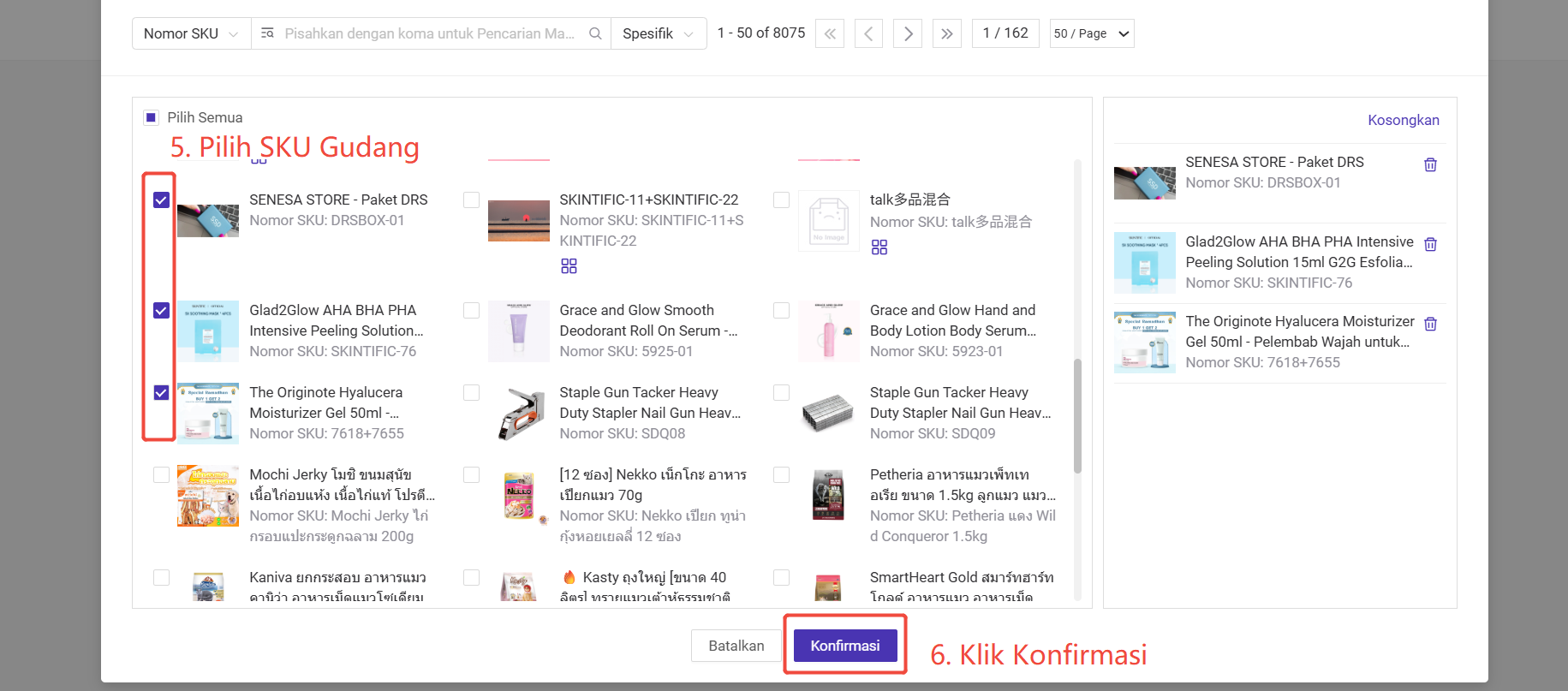Open the Nomor SKU dropdown
This screenshot has width=1568, height=691.
[191, 33]
